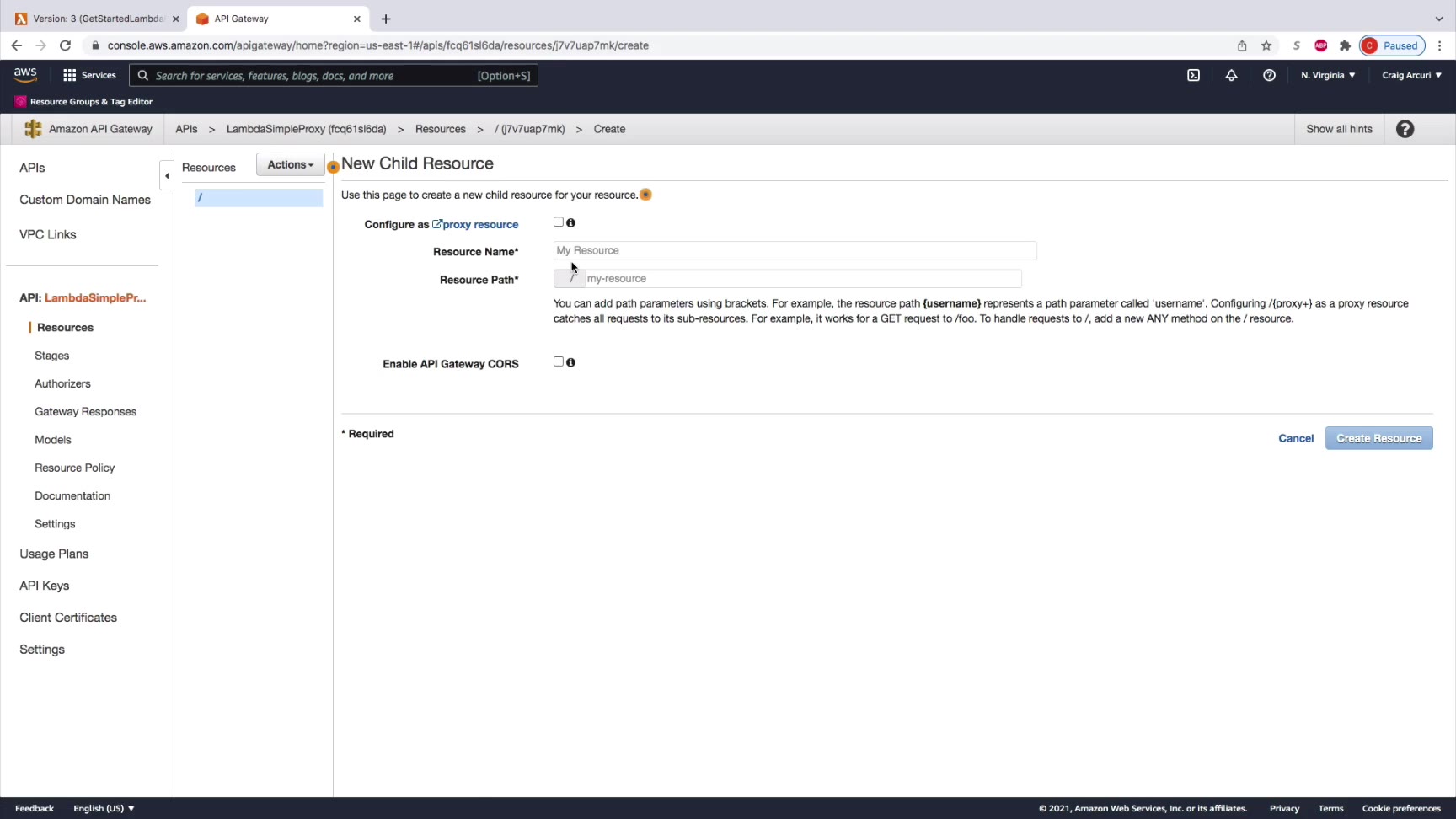Image resolution: width=1456 pixels, height=819 pixels.
Task: Click the S extension icon in toolbar
Action: pos(1297,45)
